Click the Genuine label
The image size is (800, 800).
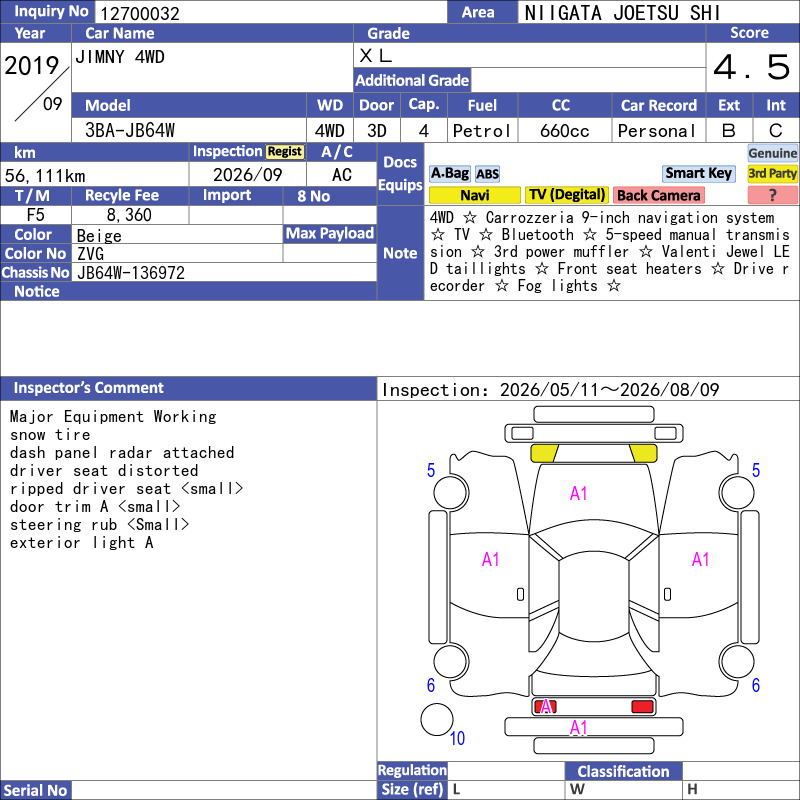(772, 153)
